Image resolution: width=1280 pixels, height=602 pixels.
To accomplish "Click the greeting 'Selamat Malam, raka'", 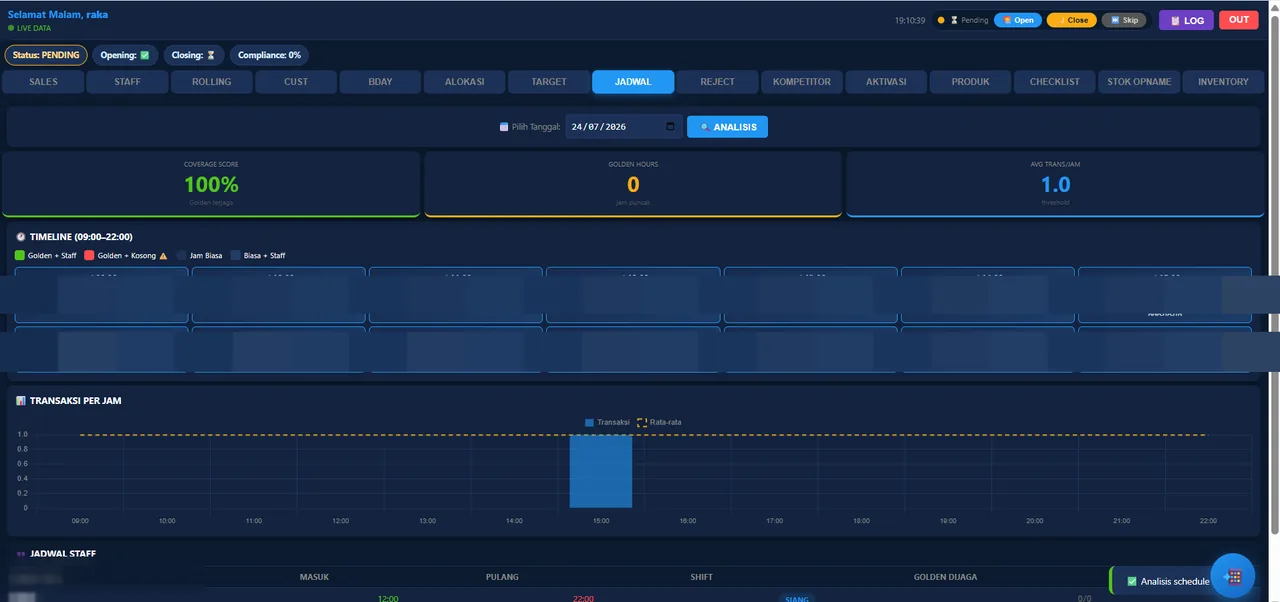I will [58, 14].
